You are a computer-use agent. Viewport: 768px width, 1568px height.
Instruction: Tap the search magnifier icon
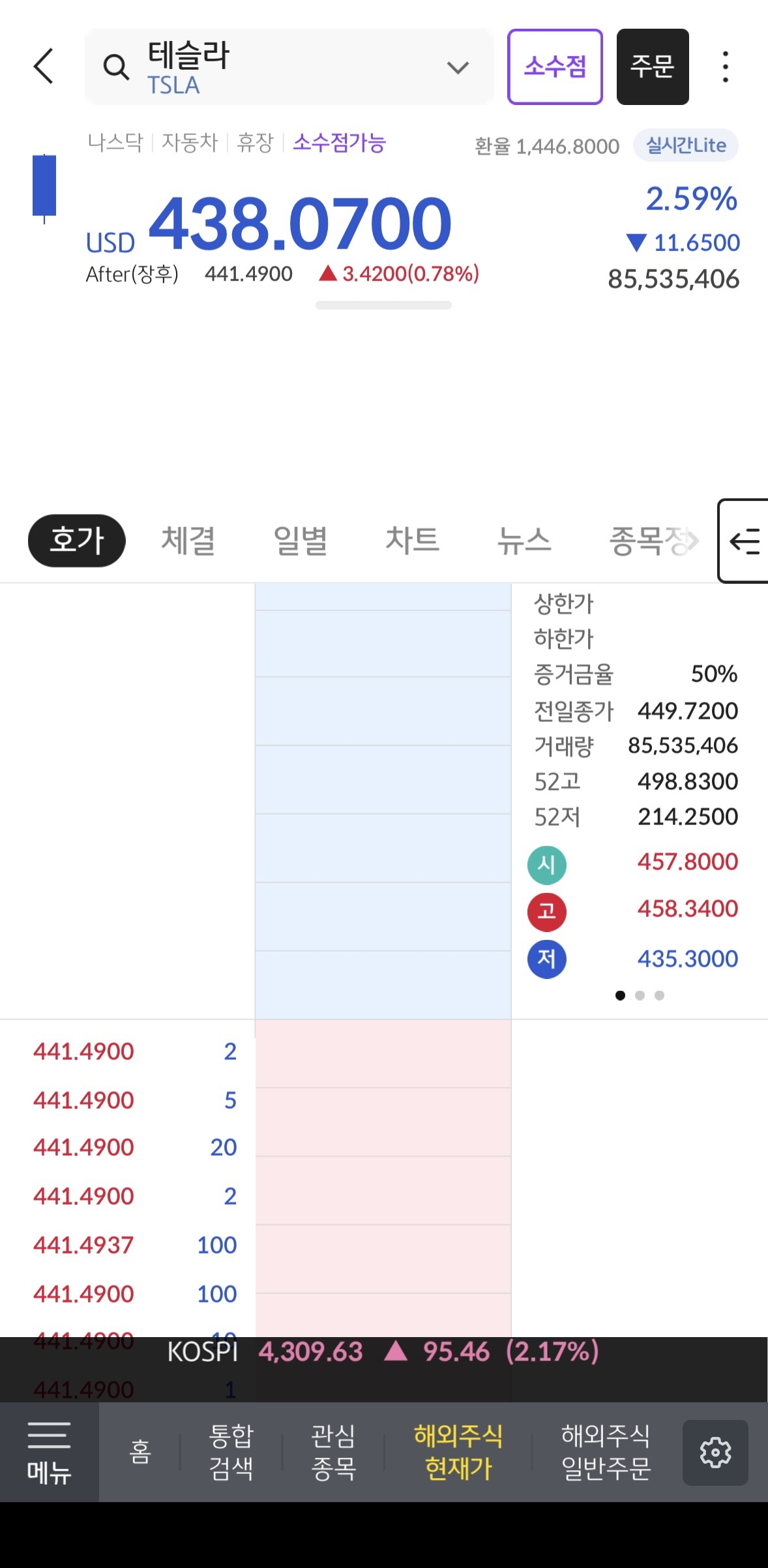point(116,67)
